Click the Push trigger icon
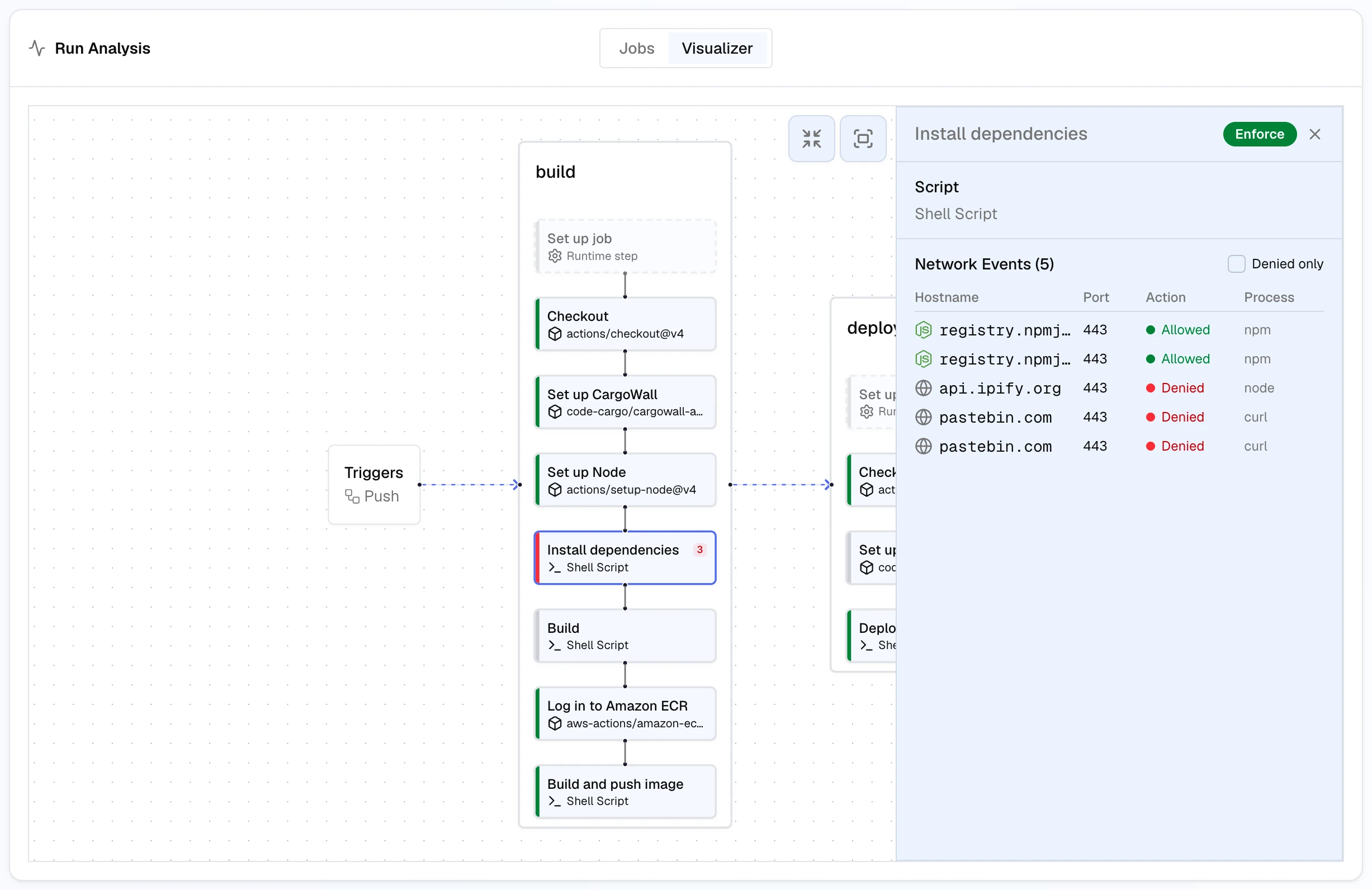The width and height of the screenshot is (1372, 890). tap(352, 496)
